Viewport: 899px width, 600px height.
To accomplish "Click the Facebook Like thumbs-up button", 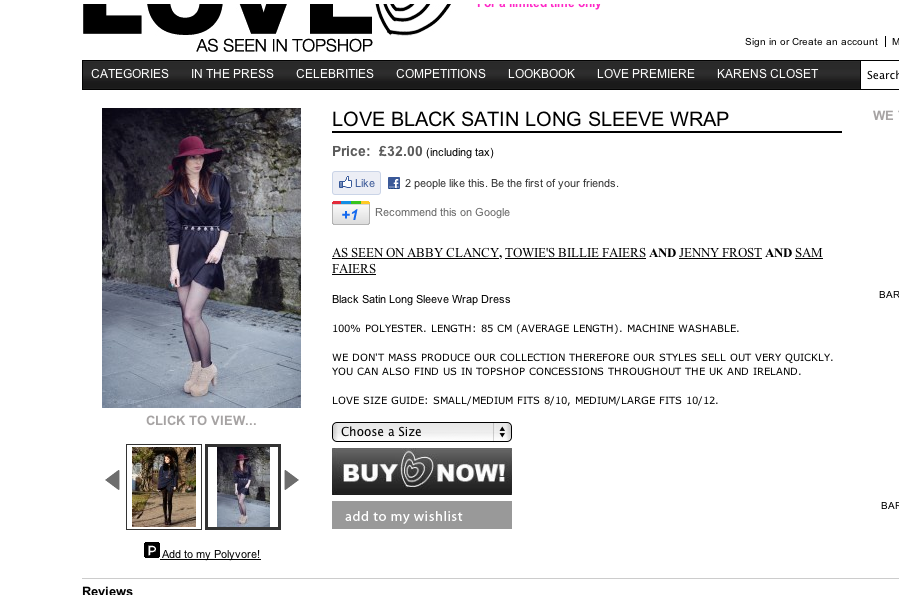I will click(x=356, y=183).
